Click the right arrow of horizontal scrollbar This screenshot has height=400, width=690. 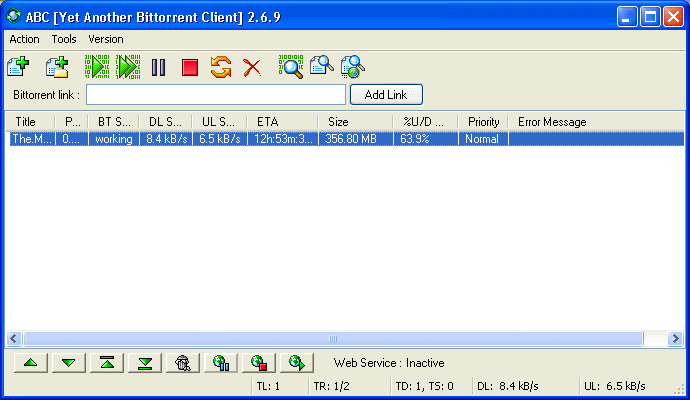(x=676, y=338)
